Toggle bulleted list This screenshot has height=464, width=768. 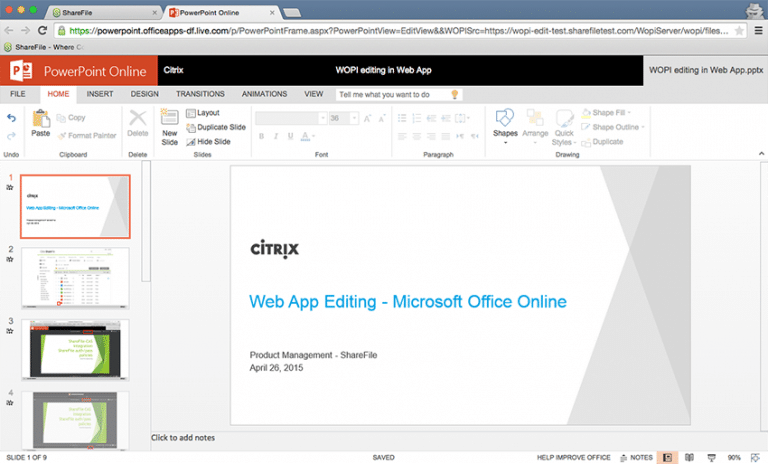(402, 118)
